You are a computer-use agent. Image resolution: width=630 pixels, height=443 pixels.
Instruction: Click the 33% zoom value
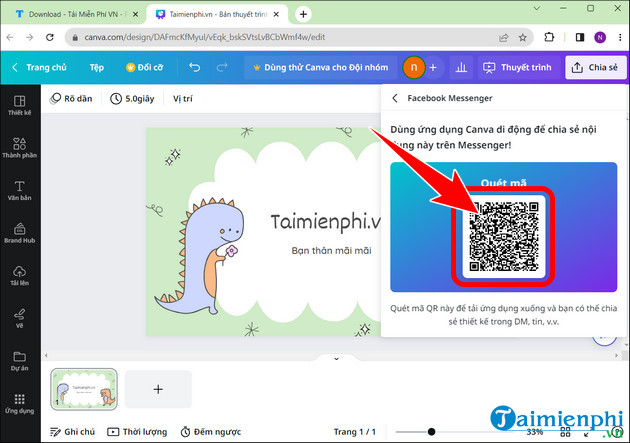coord(534,432)
